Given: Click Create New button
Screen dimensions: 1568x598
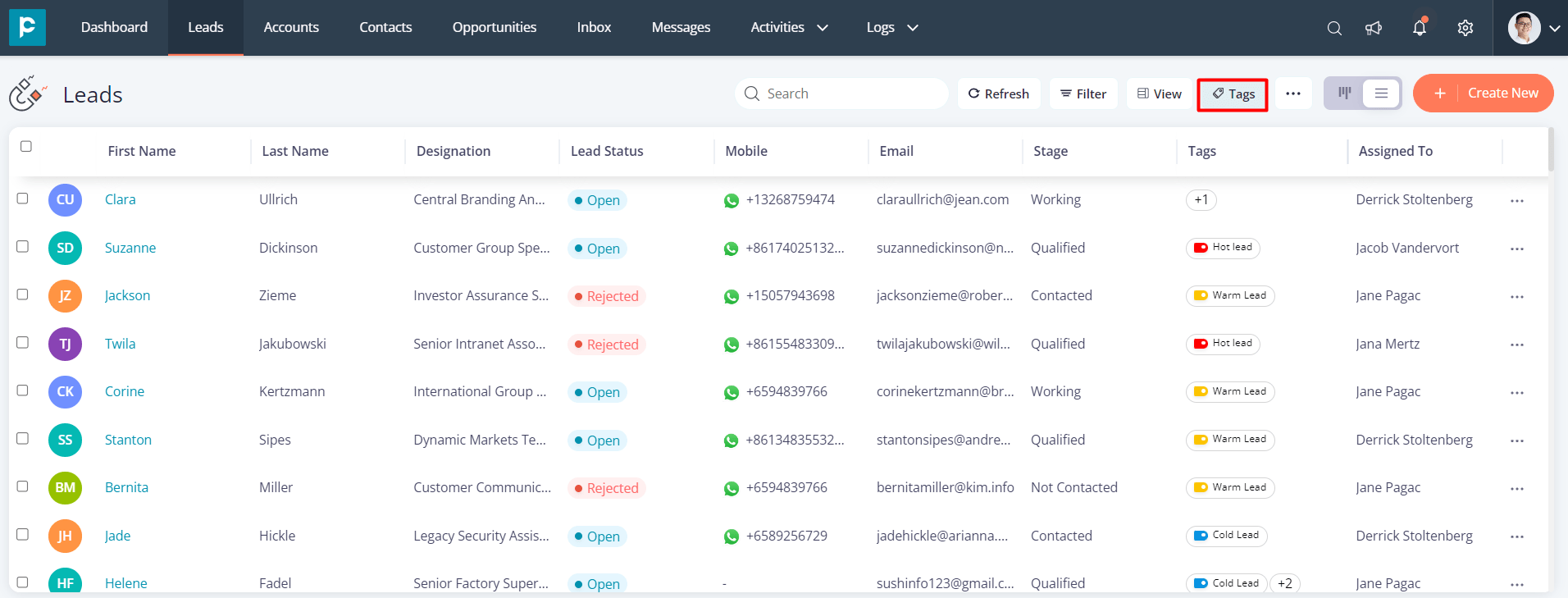Looking at the screenshot, I should (1484, 94).
